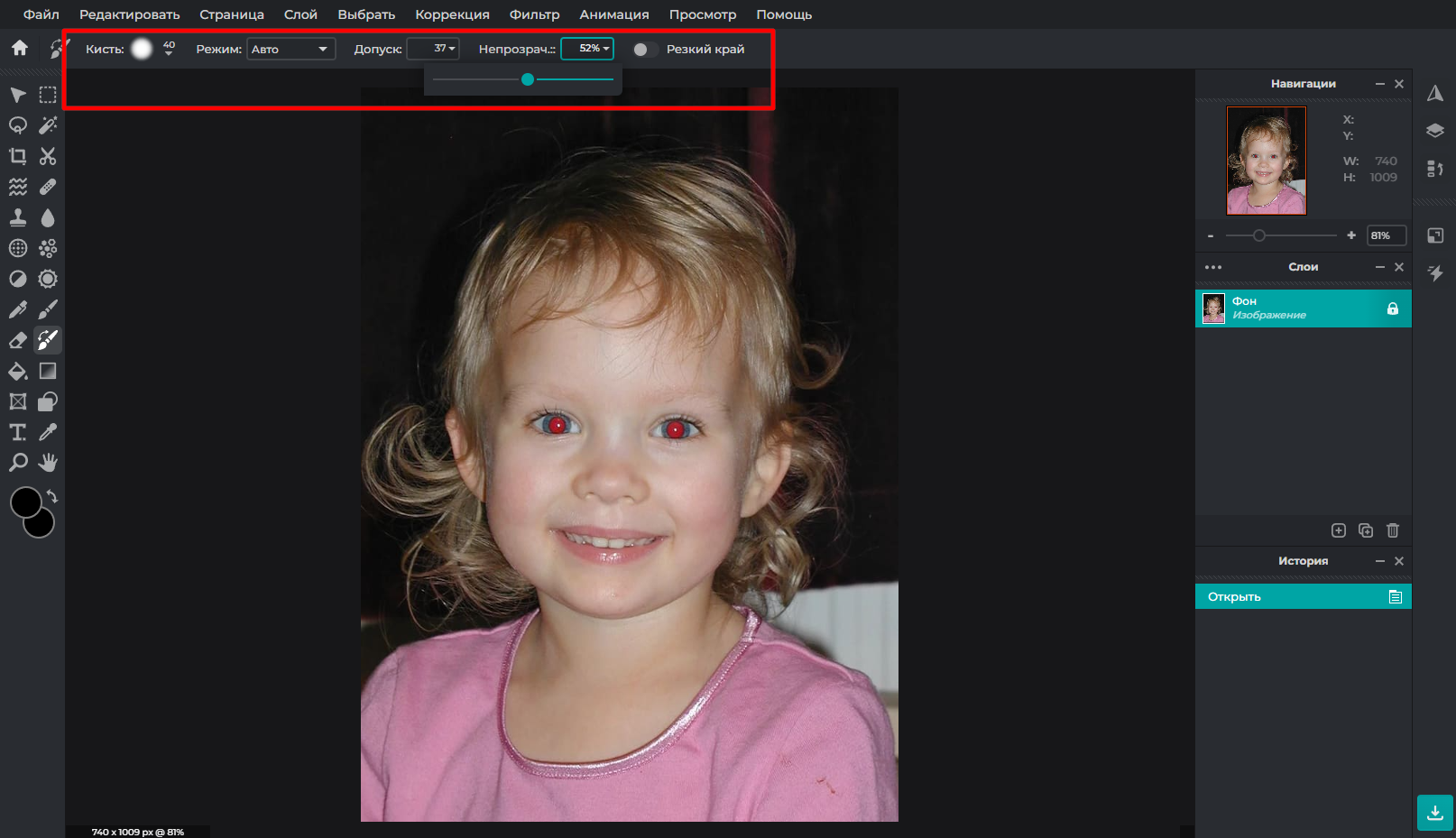Screen dimensions: 1456x838
Task: Select the Hand pan tool
Action: click(48, 463)
